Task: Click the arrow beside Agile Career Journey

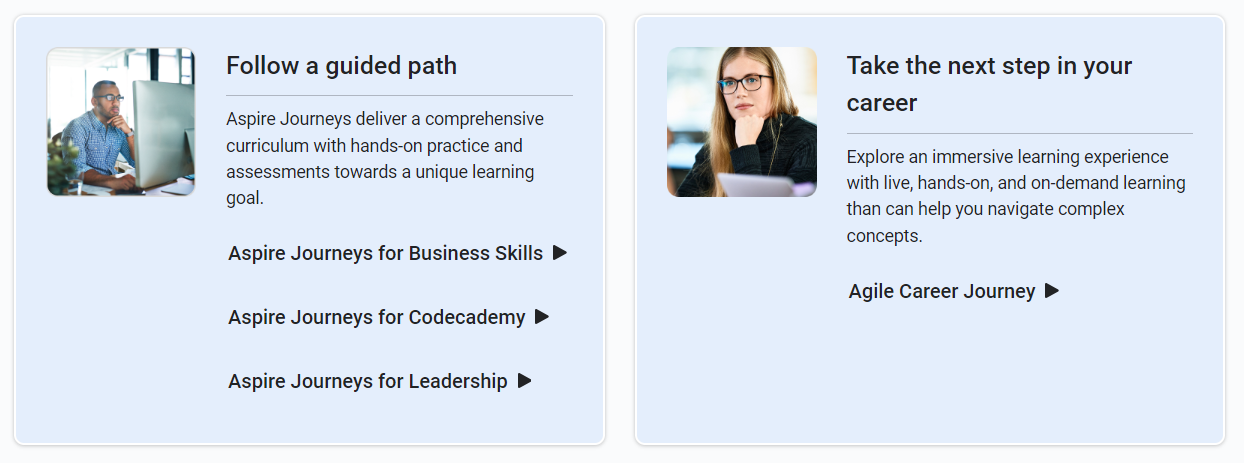Action: [x=1052, y=291]
